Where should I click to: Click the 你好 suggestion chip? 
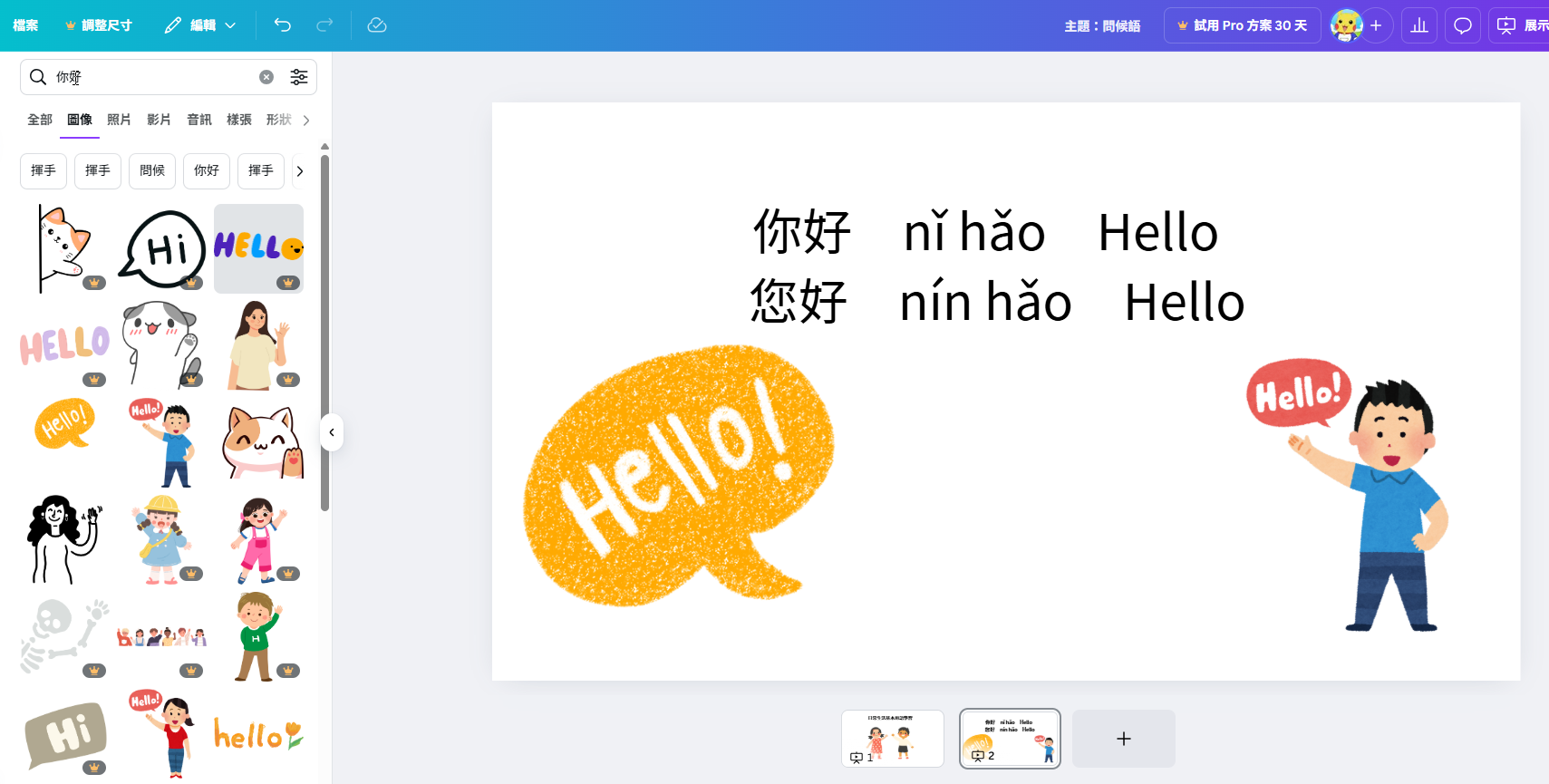click(x=207, y=170)
